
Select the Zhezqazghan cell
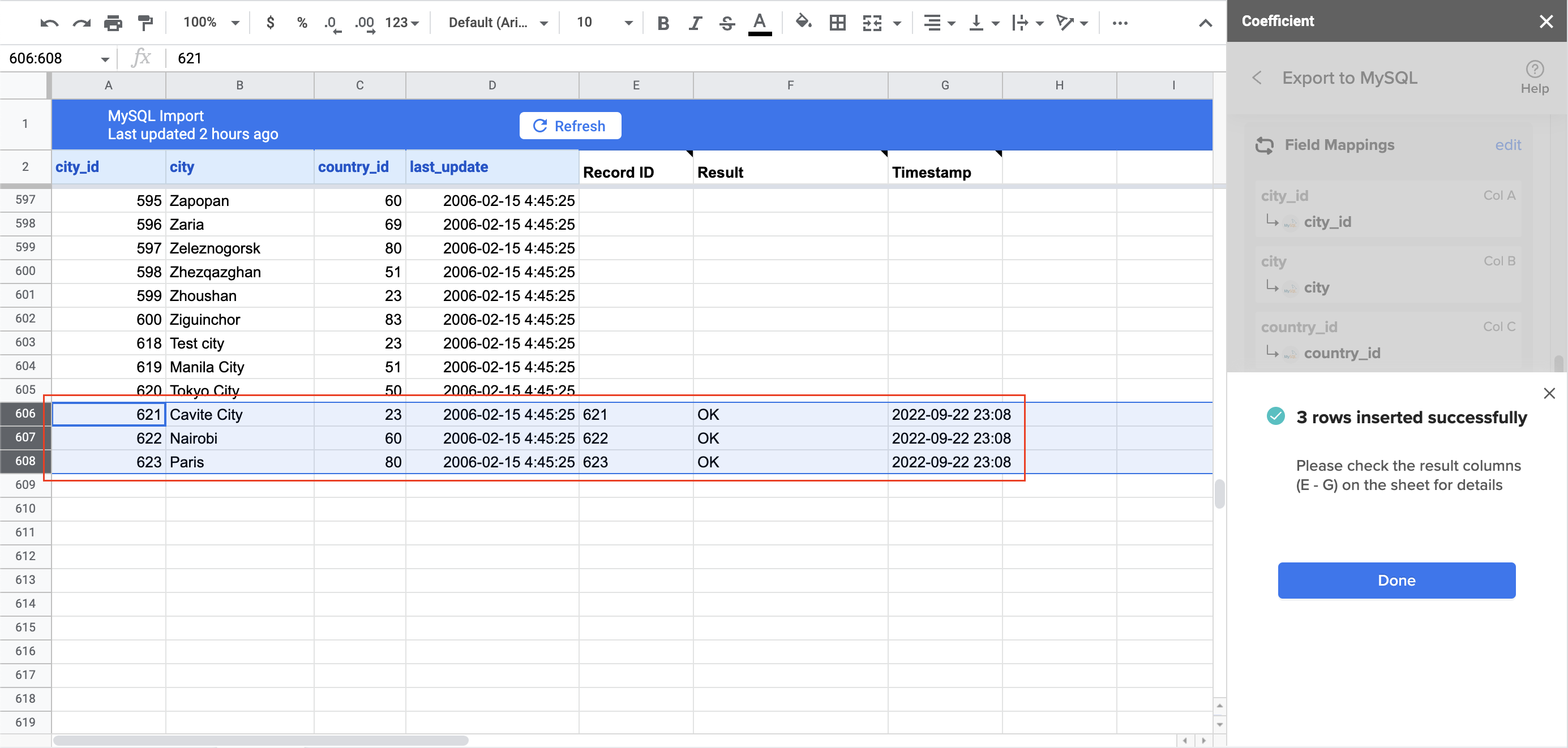click(x=240, y=272)
